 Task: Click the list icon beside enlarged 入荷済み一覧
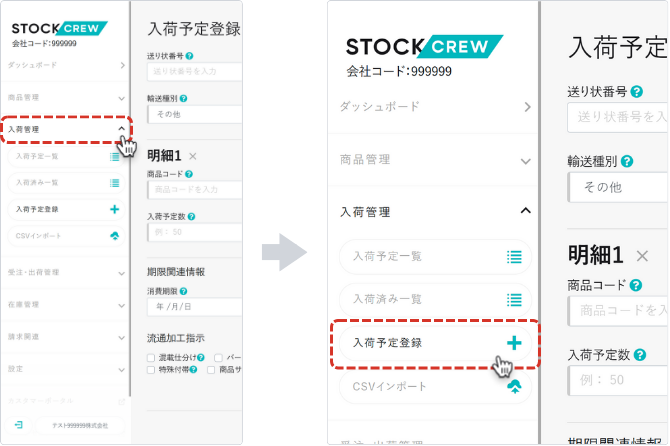(x=514, y=299)
